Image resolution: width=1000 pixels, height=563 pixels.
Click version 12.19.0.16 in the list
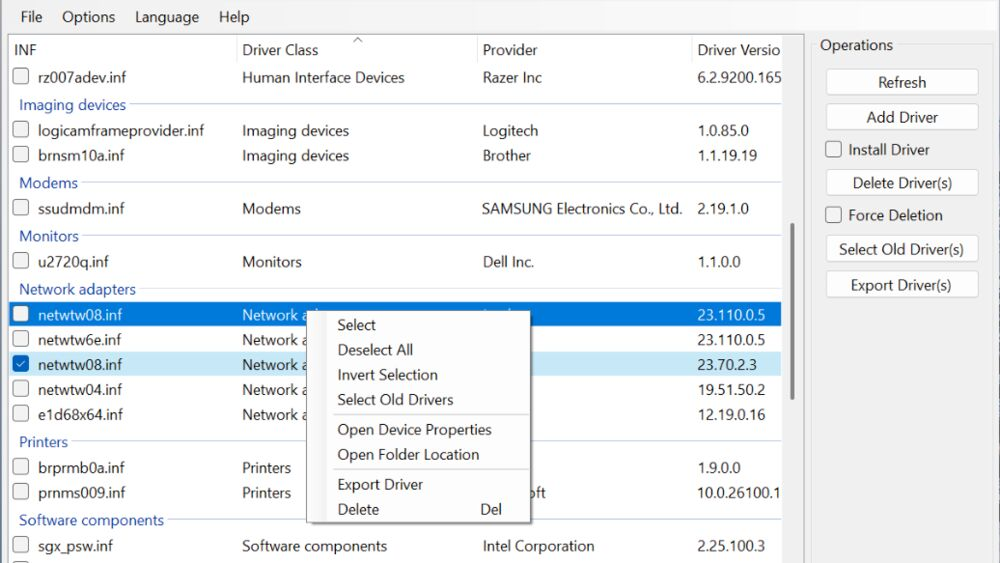[731, 414]
